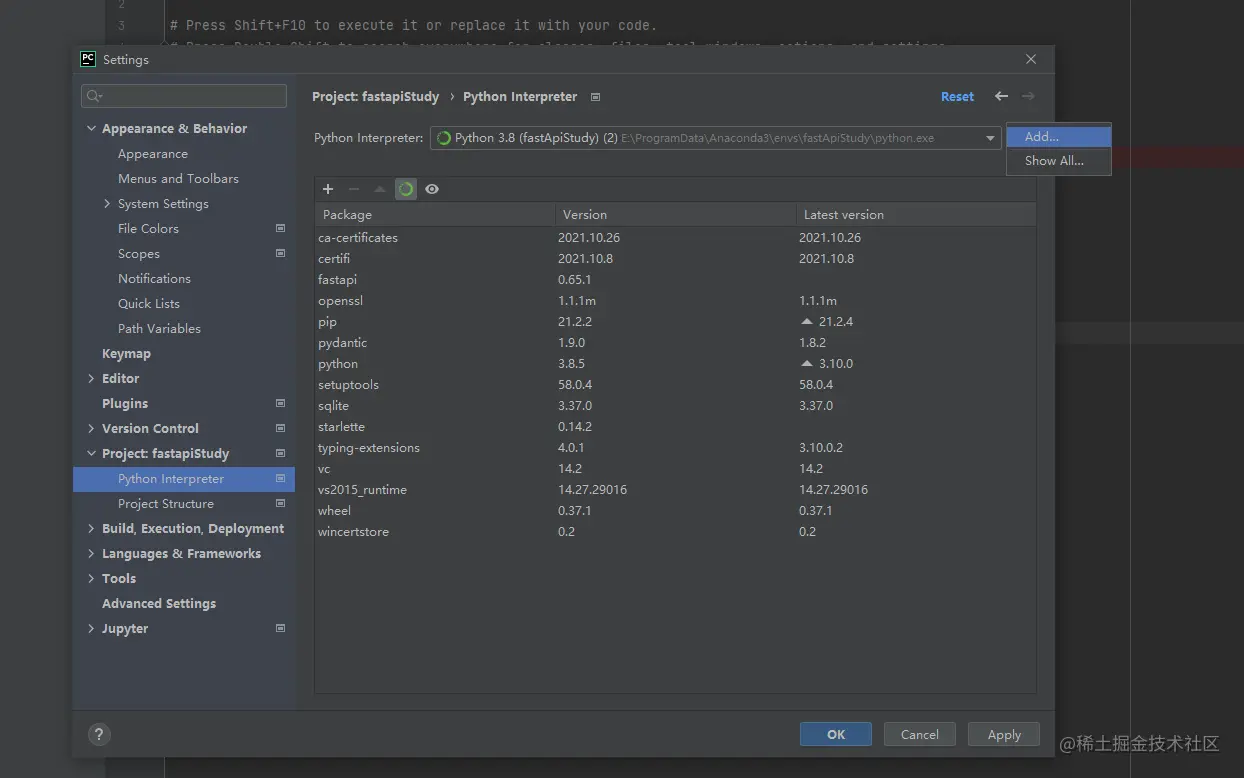1244x778 pixels.
Task: Click the upgrade arrow beside python 3.10.0
Action: (x=807, y=364)
